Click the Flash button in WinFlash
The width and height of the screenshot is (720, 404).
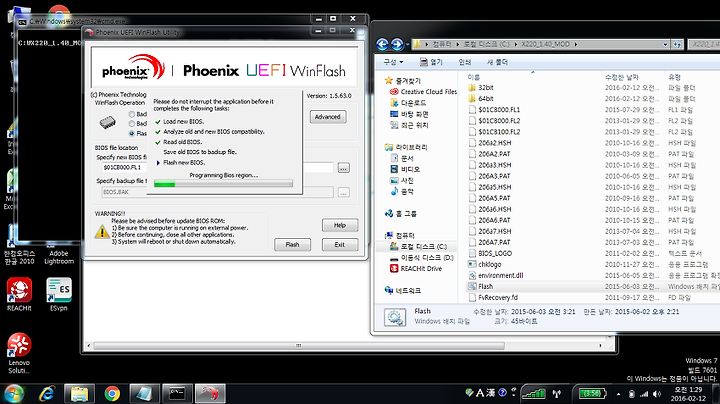[x=292, y=245]
